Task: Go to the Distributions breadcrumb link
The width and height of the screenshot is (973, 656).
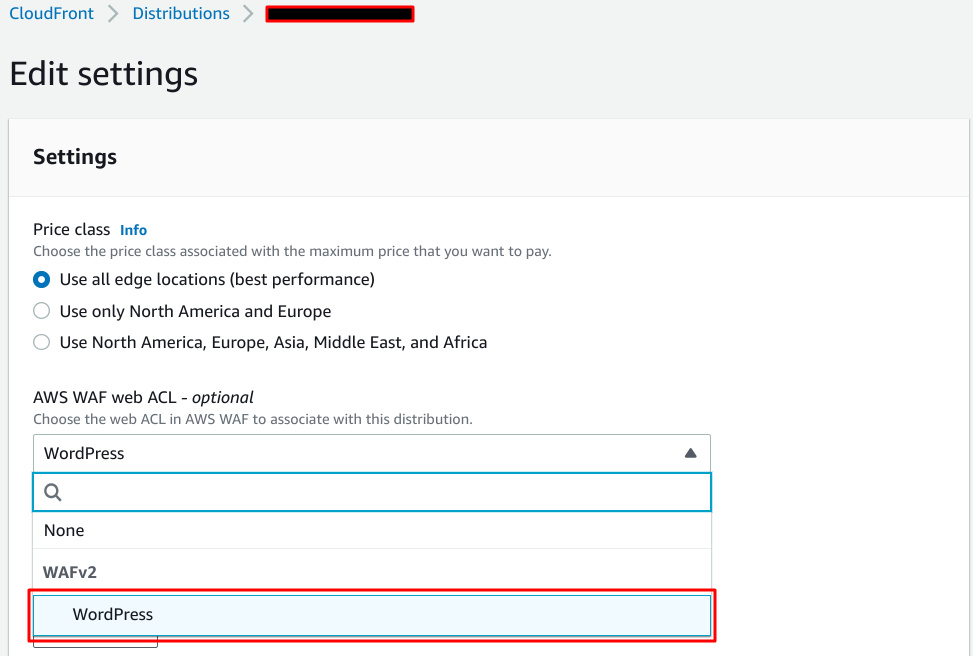Action: click(x=181, y=14)
